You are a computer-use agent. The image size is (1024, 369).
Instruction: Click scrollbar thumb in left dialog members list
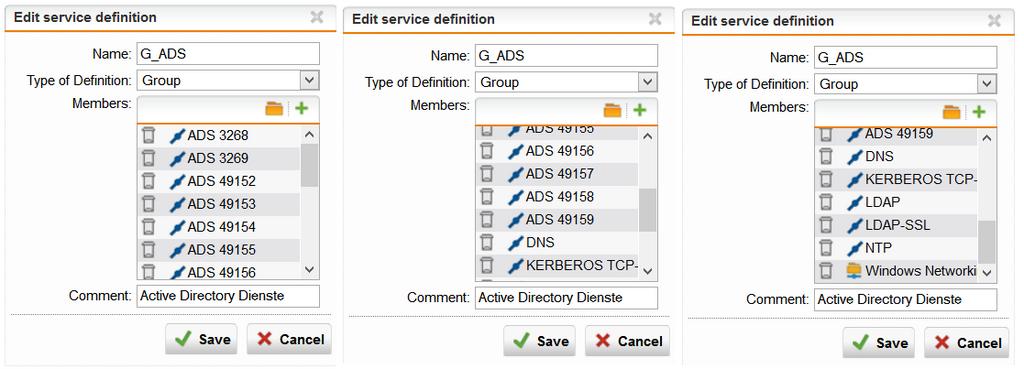tap(310, 165)
